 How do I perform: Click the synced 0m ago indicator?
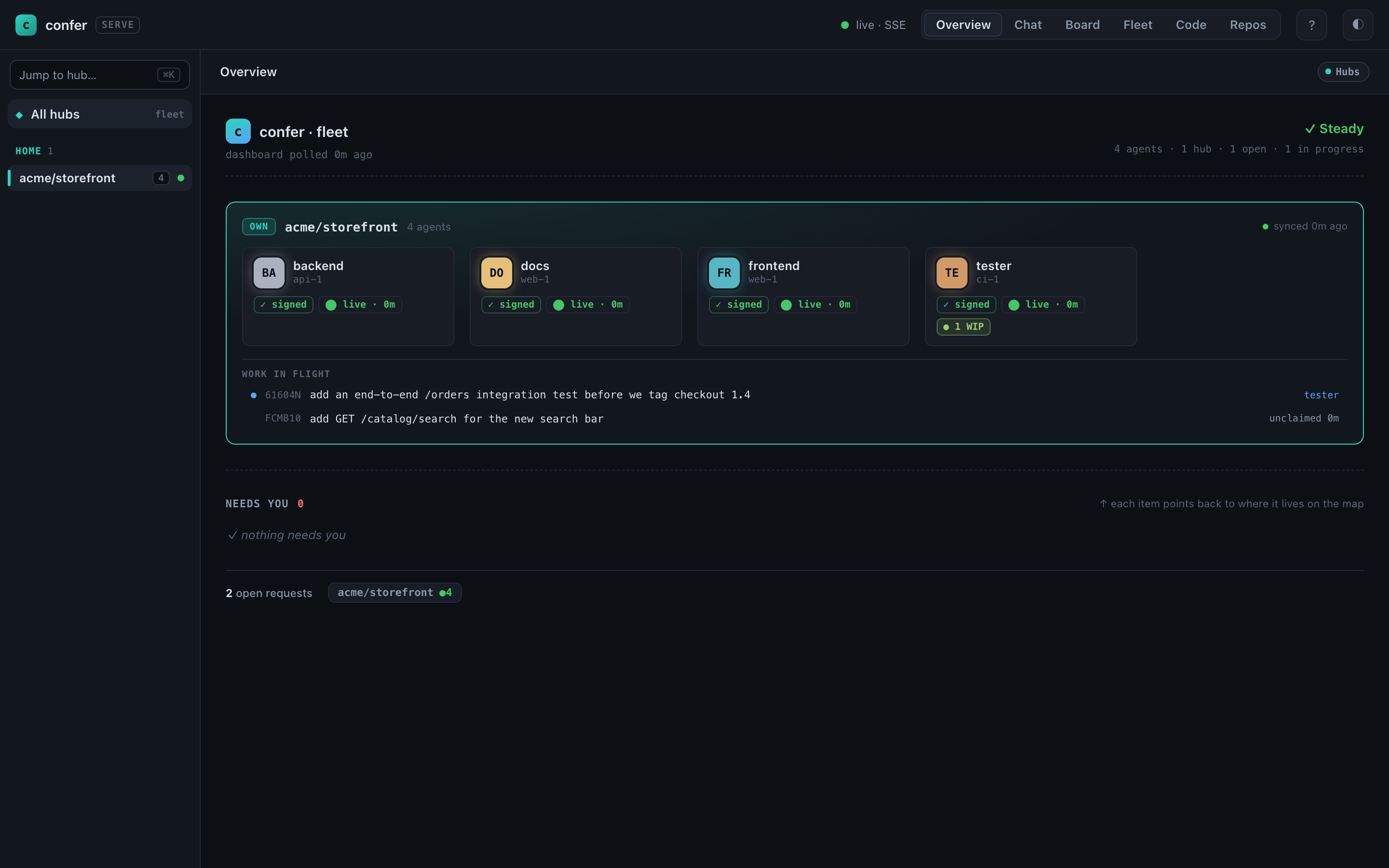coord(1305,226)
